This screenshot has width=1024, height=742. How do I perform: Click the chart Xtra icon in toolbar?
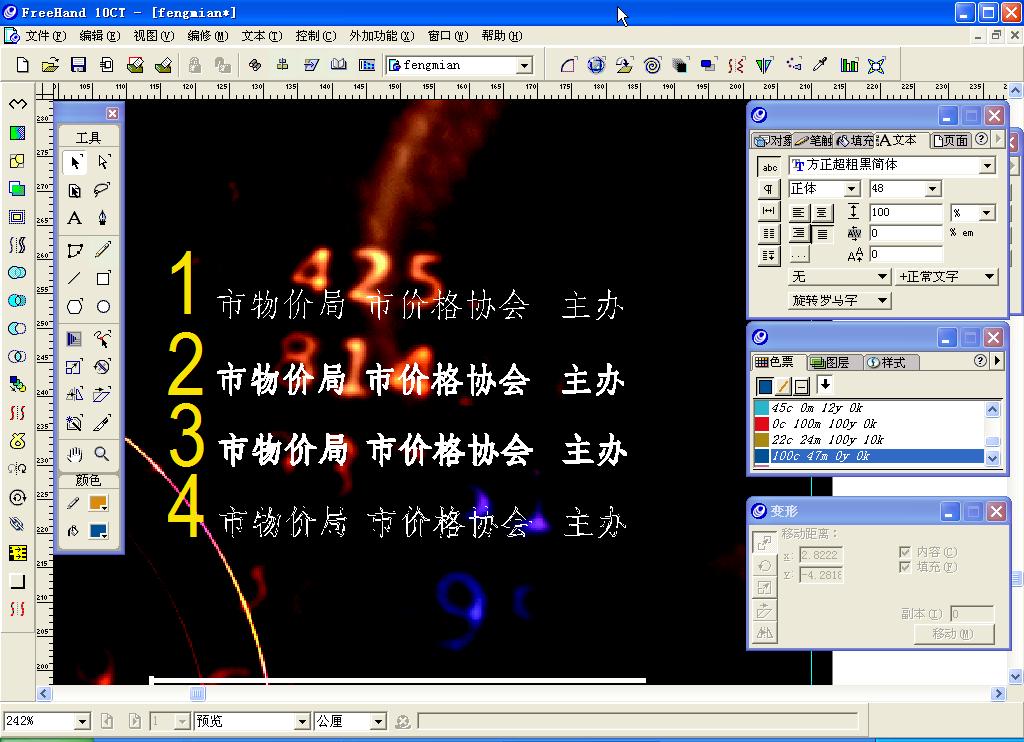(849, 65)
